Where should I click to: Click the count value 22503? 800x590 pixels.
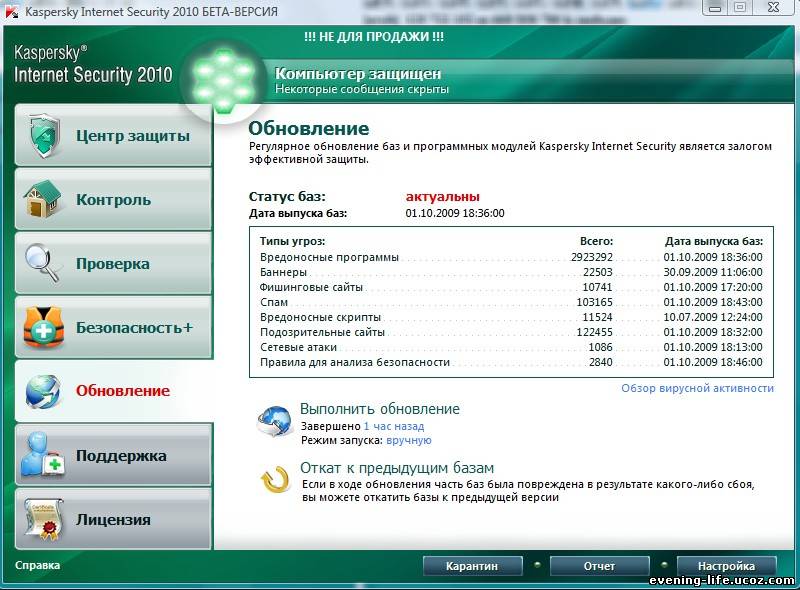[x=597, y=273]
